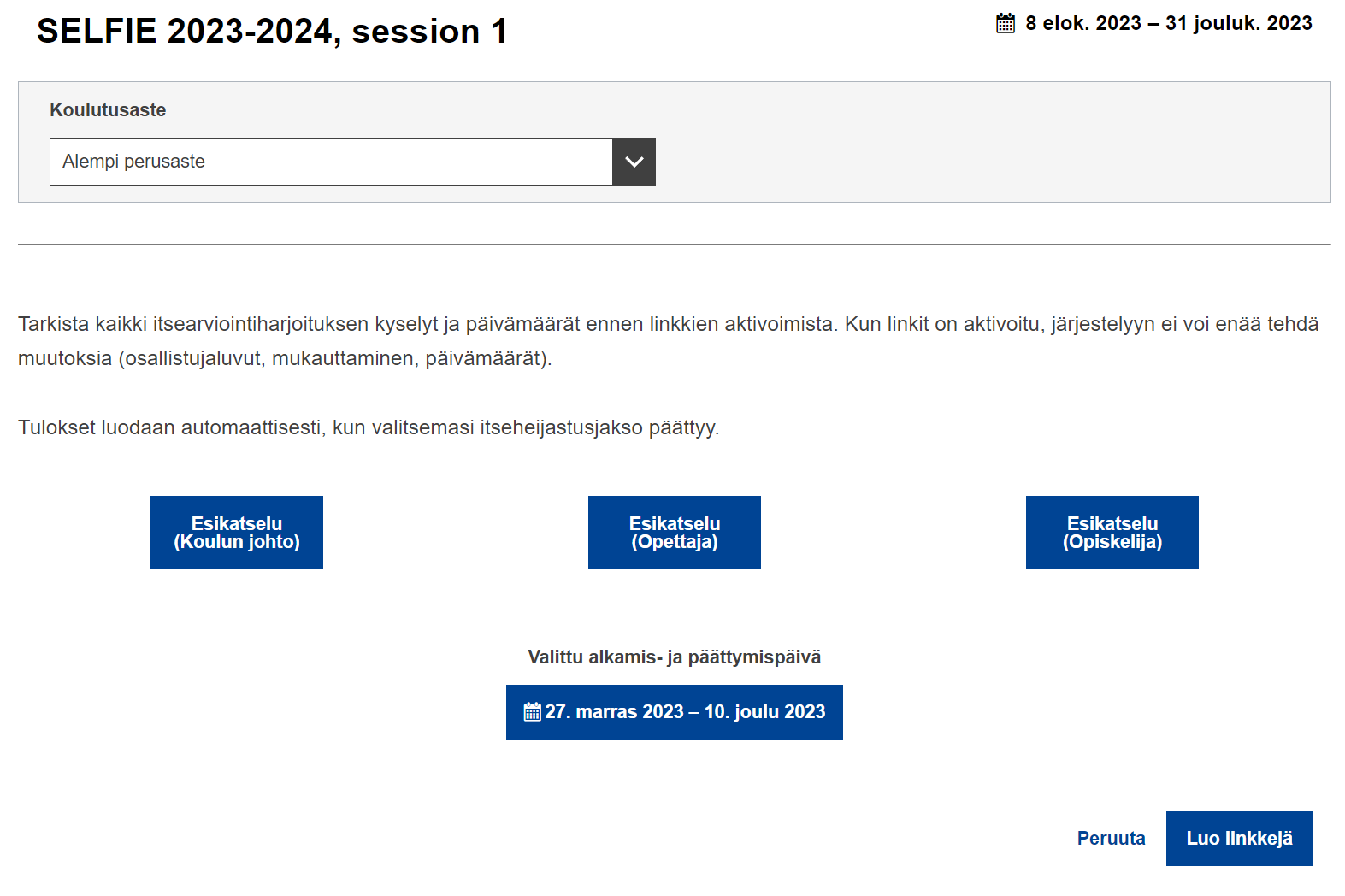Click the 27. marras – 10. joulu 2023 date button

click(x=675, y=712)
